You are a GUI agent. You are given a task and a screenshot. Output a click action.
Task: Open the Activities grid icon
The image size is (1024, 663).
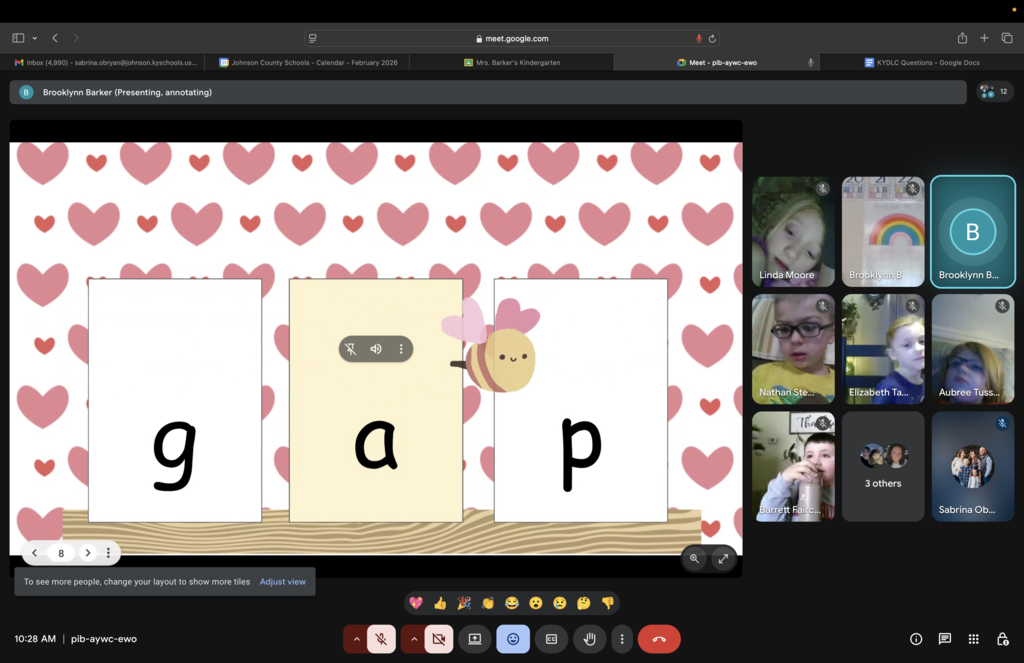[973, 639]
